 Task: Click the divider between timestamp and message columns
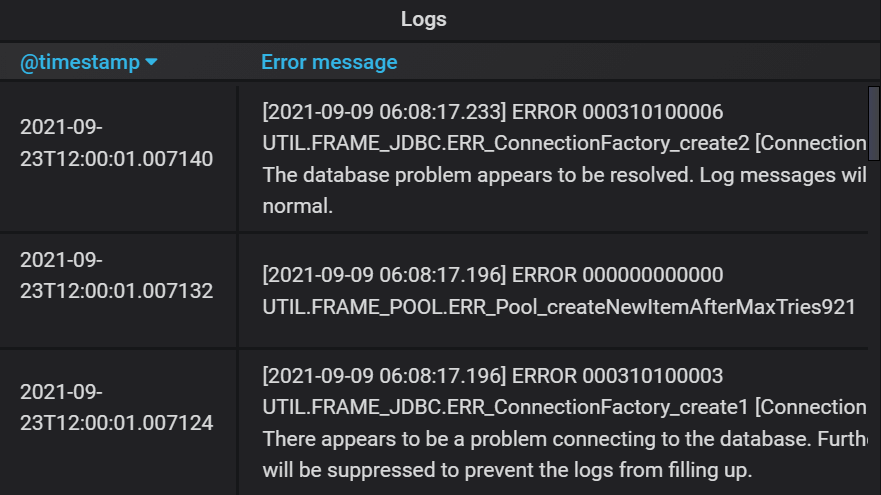pyautogui.click(x=238, y=289)
